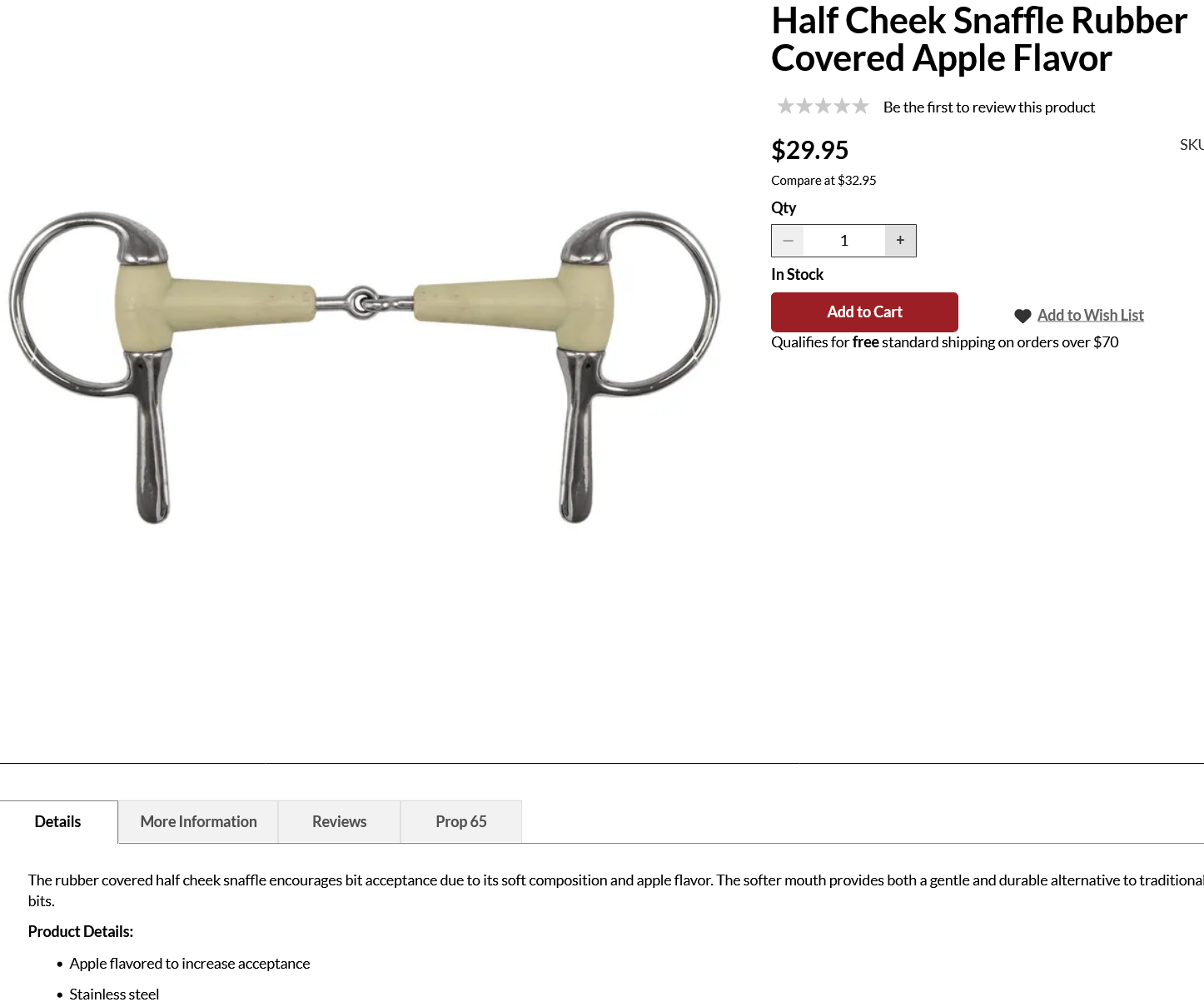Click the snaffle bit product image
Image resolution: width=1204 pixels, height=1002 pixels.
[x=365, y=367]
